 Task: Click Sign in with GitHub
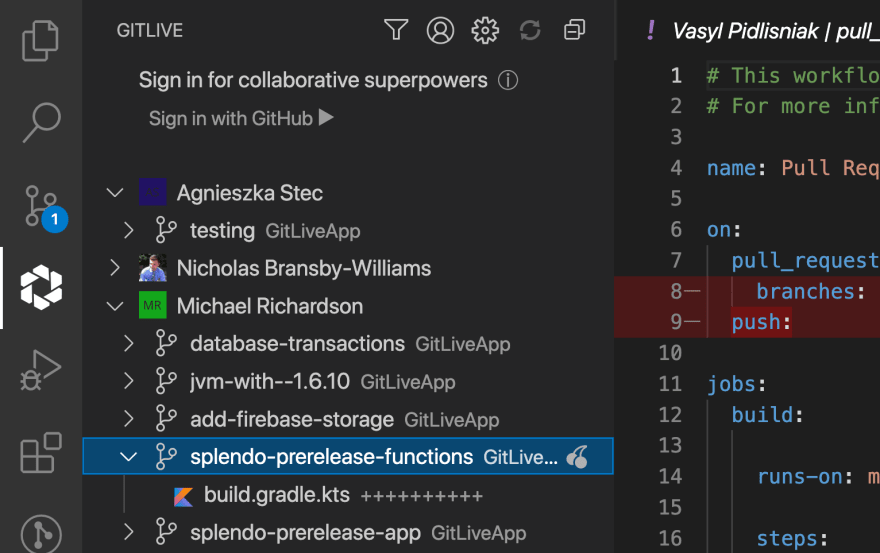[231, 118]
